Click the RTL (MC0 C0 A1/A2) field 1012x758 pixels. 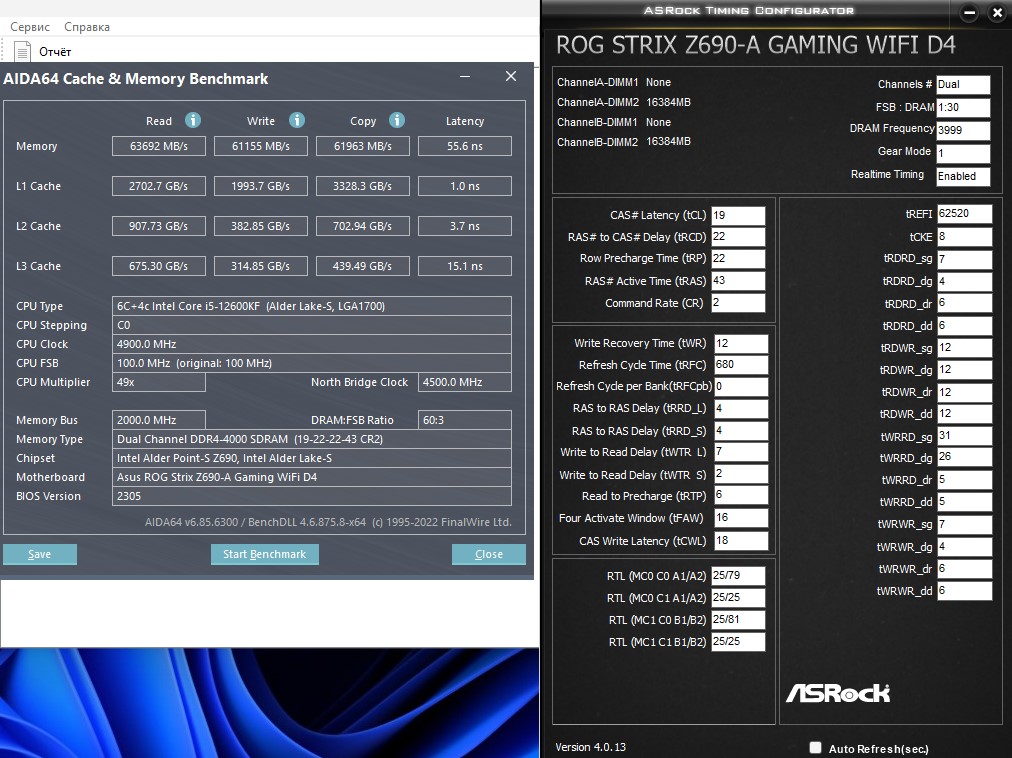(738, 576)
